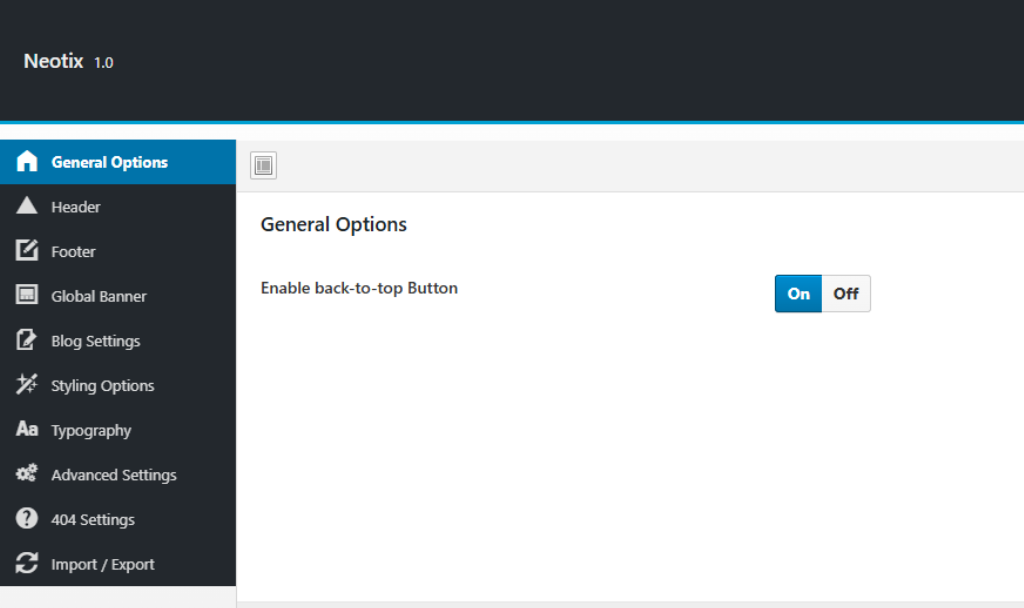Select the Advanced Settings text label
The image size is (1024, 608).
click(114, 475)
